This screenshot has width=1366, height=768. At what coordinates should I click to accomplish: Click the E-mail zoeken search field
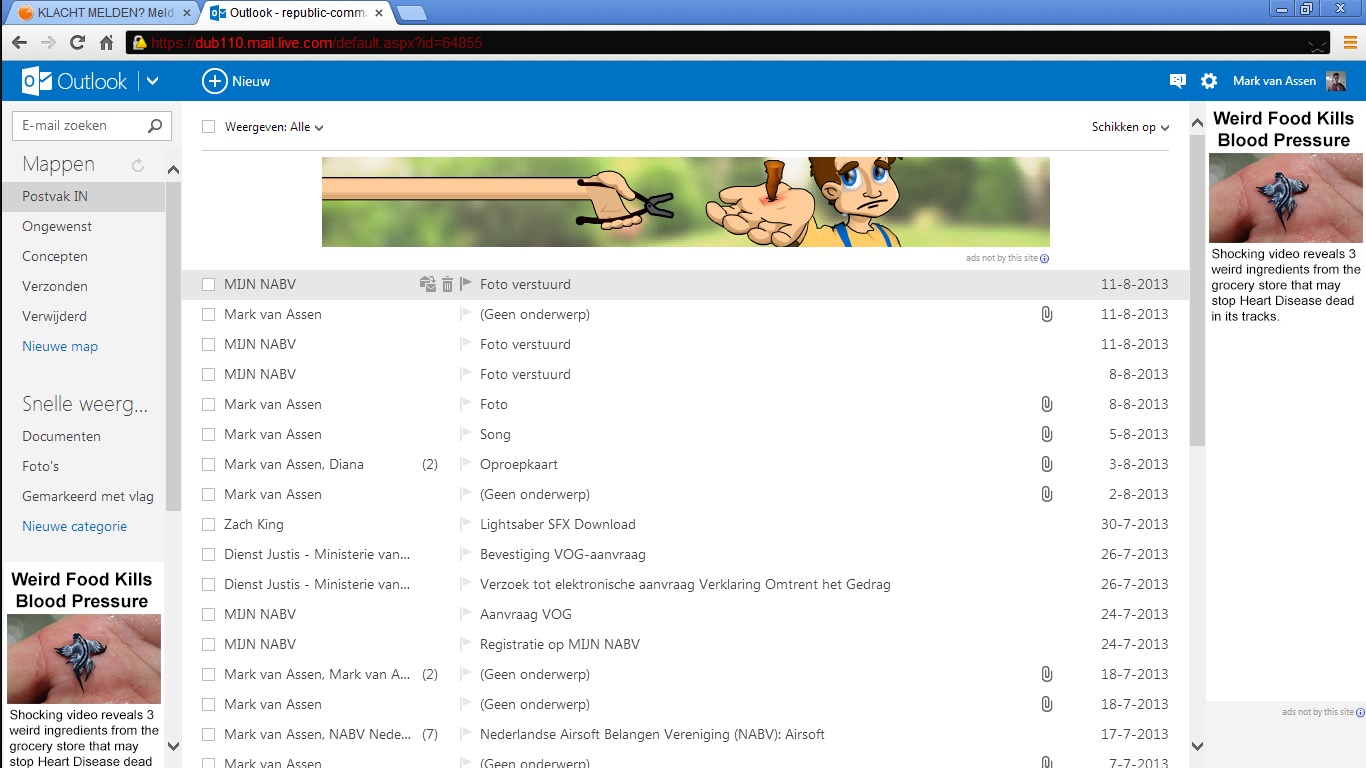[80, 126]
